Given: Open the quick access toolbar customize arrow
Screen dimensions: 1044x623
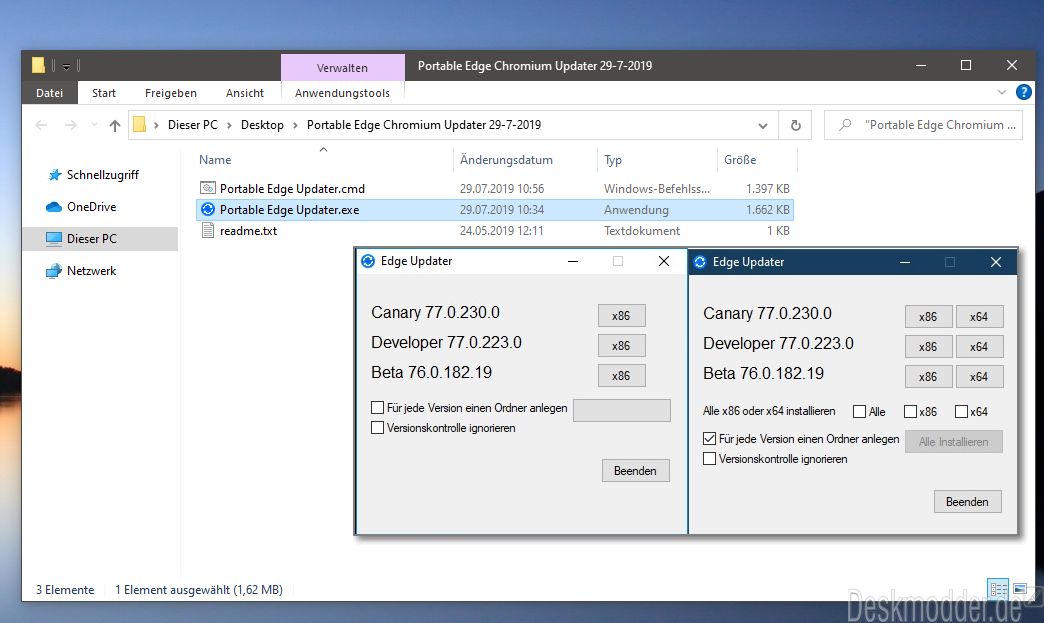Looking at the screenshot, I should click(67, 66).
